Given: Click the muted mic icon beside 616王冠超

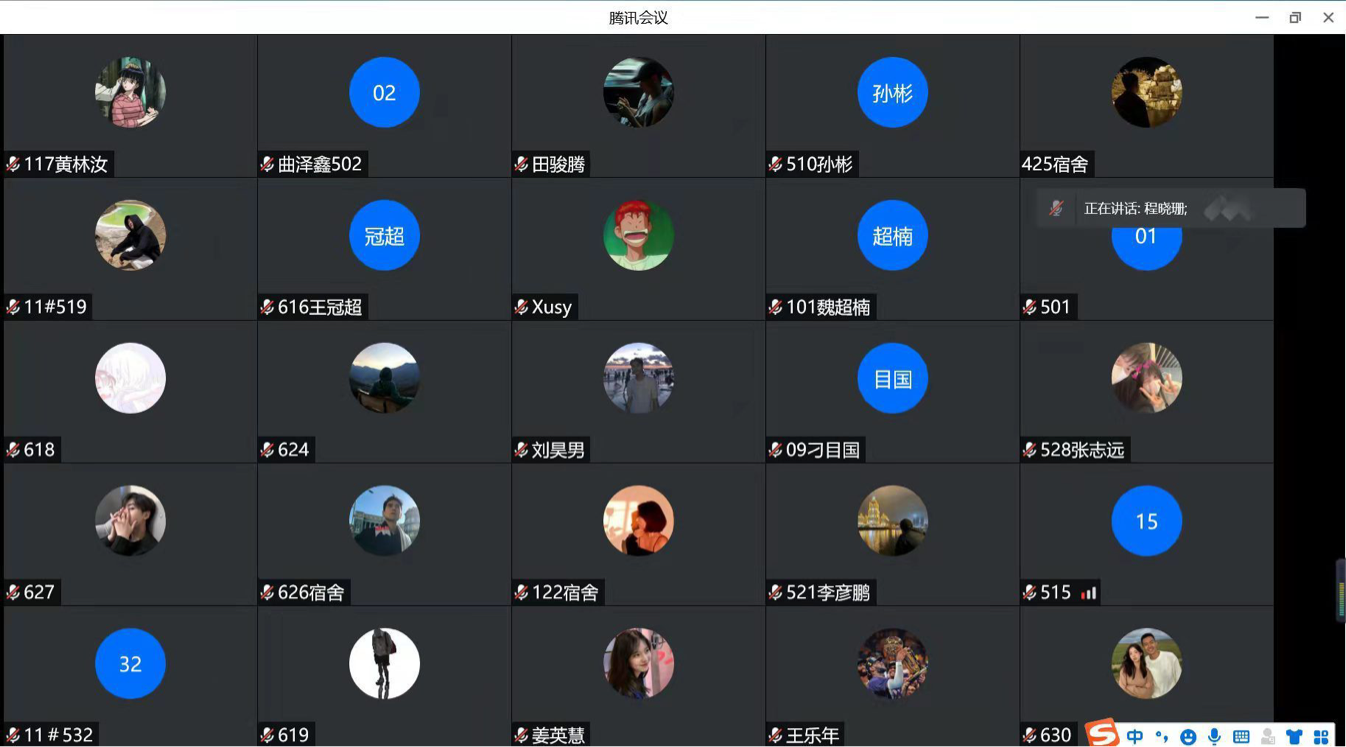Looking at the screenshot, I should coord(267,307).
